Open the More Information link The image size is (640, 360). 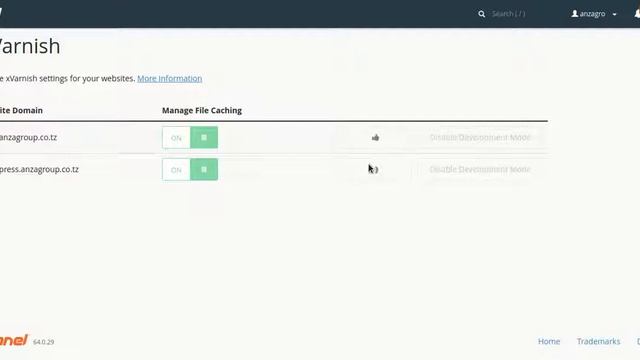coord(169,78)
